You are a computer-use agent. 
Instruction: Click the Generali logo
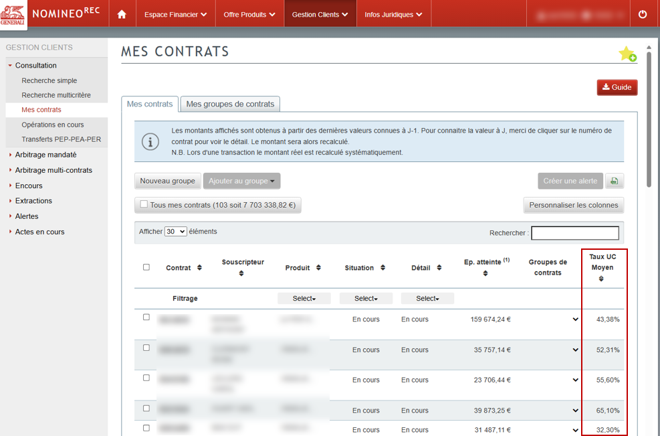tap(14, 15)
